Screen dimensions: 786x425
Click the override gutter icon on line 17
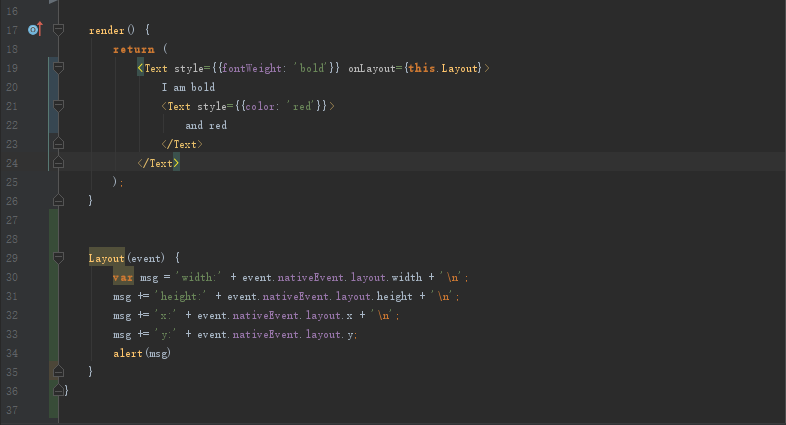click(x=35, y=30)
